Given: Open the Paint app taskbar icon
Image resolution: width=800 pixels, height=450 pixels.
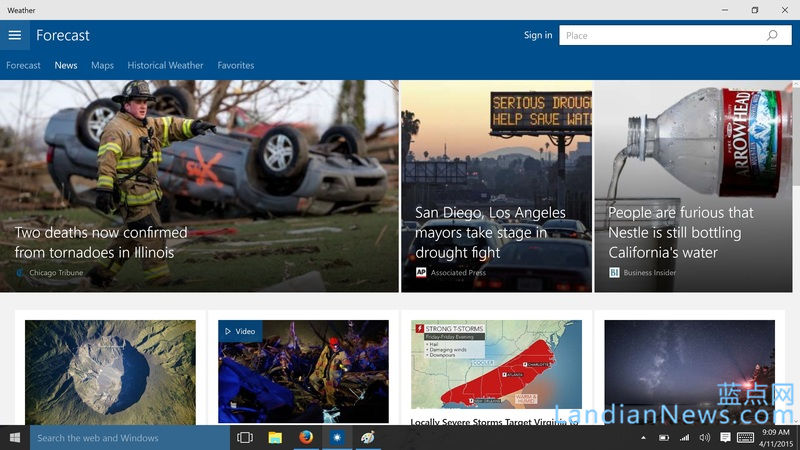Looking at the screenshot, I should 367,438.
